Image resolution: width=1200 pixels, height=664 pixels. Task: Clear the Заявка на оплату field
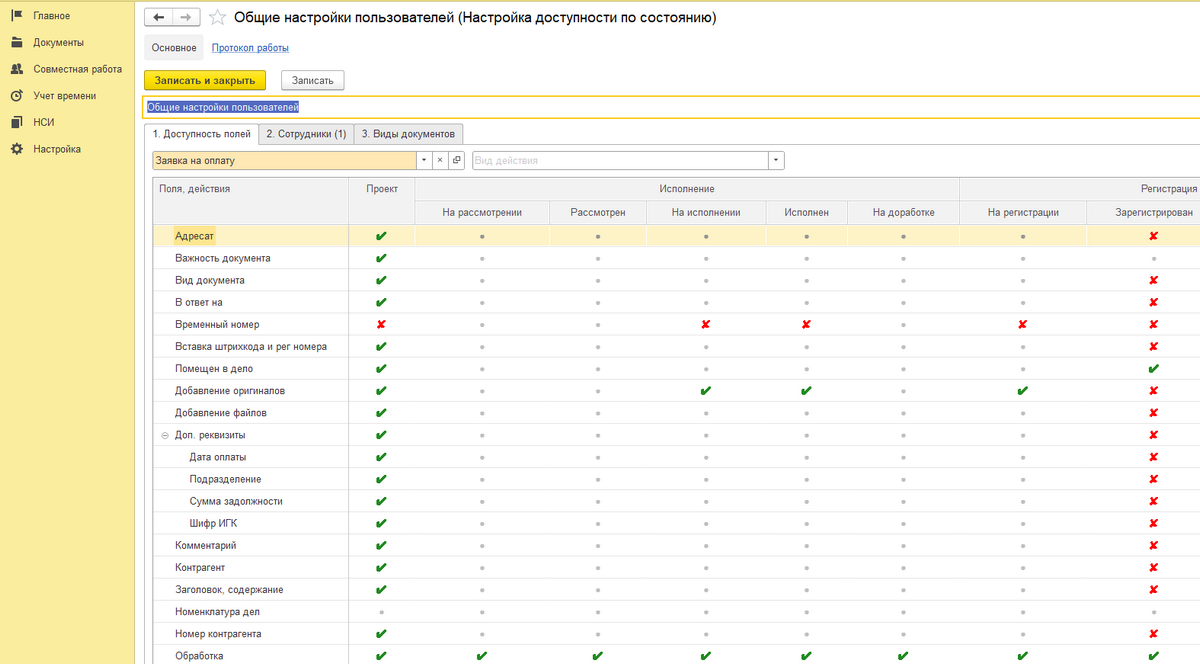pyautogui.click(x=440, y=160)
